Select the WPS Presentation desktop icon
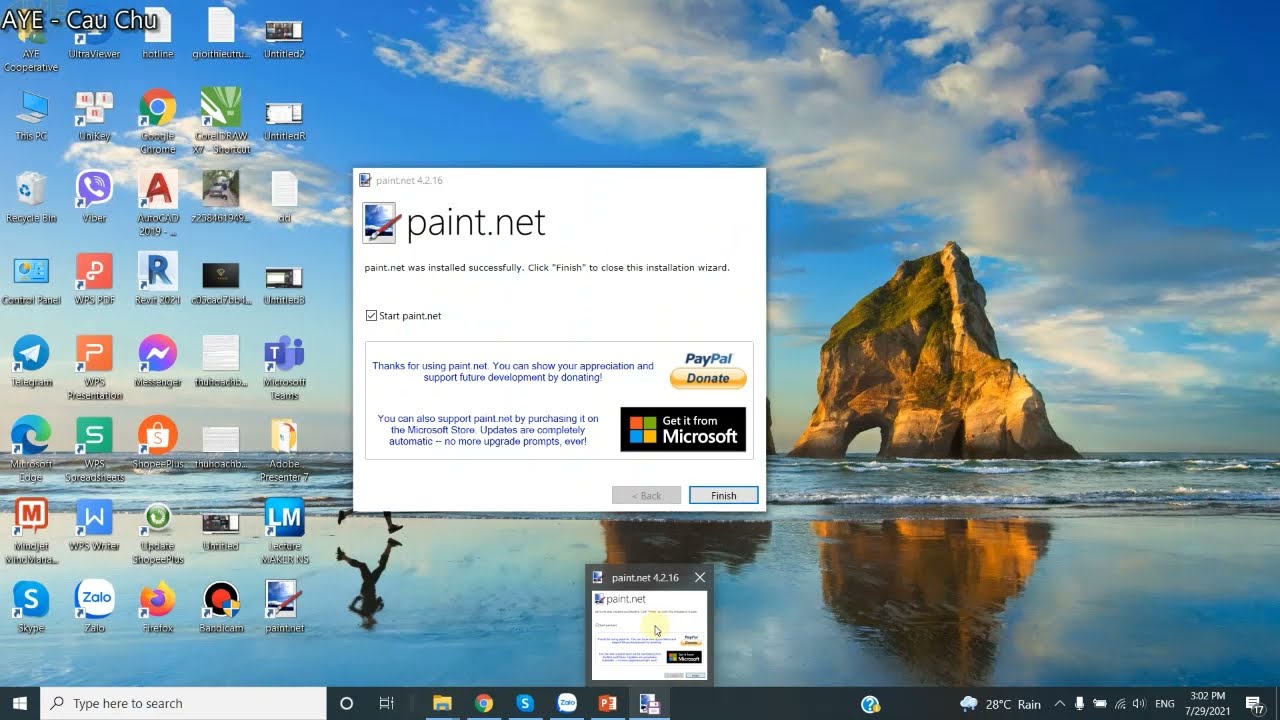The height and width of the screenshot is (720, 1280). click(x=94, y=367)
